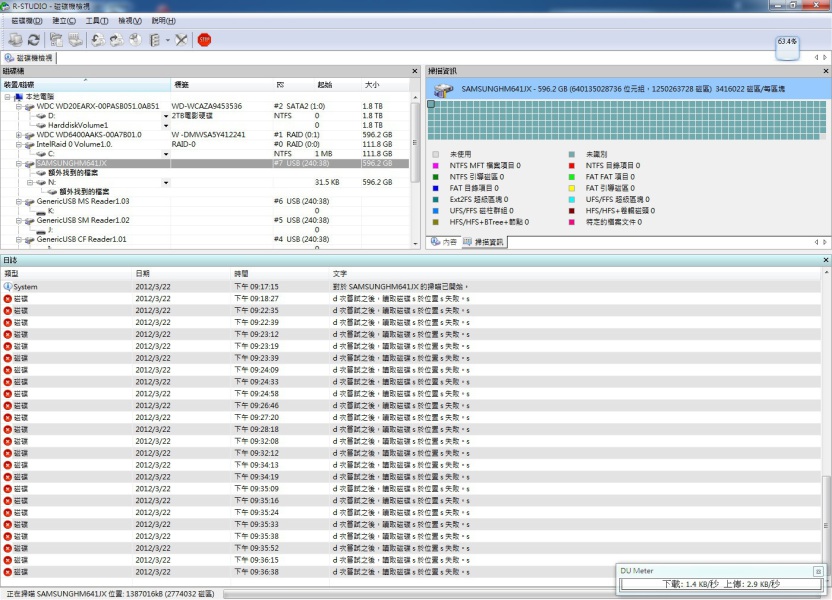Collapse the SAMSUNGHM641JX tree node

click(x=19, y=164)
